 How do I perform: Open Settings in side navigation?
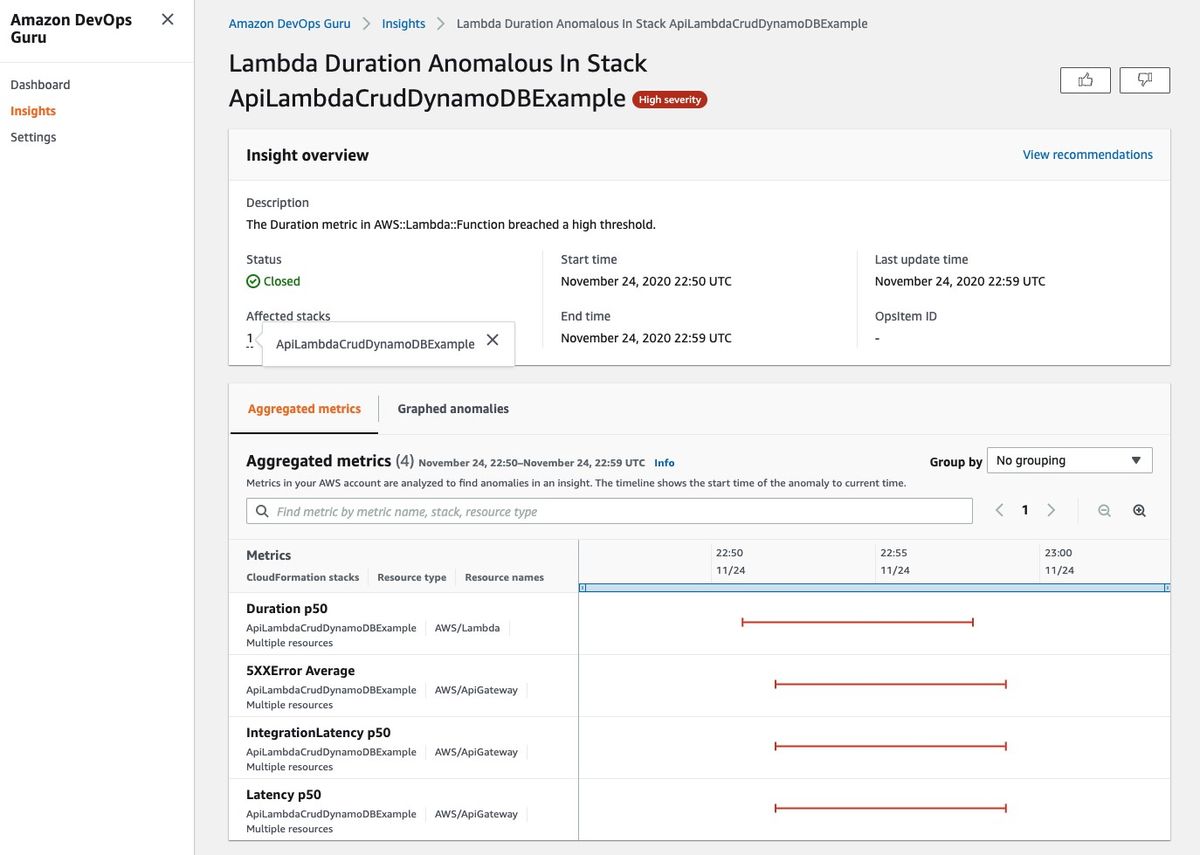coord(33,137)
